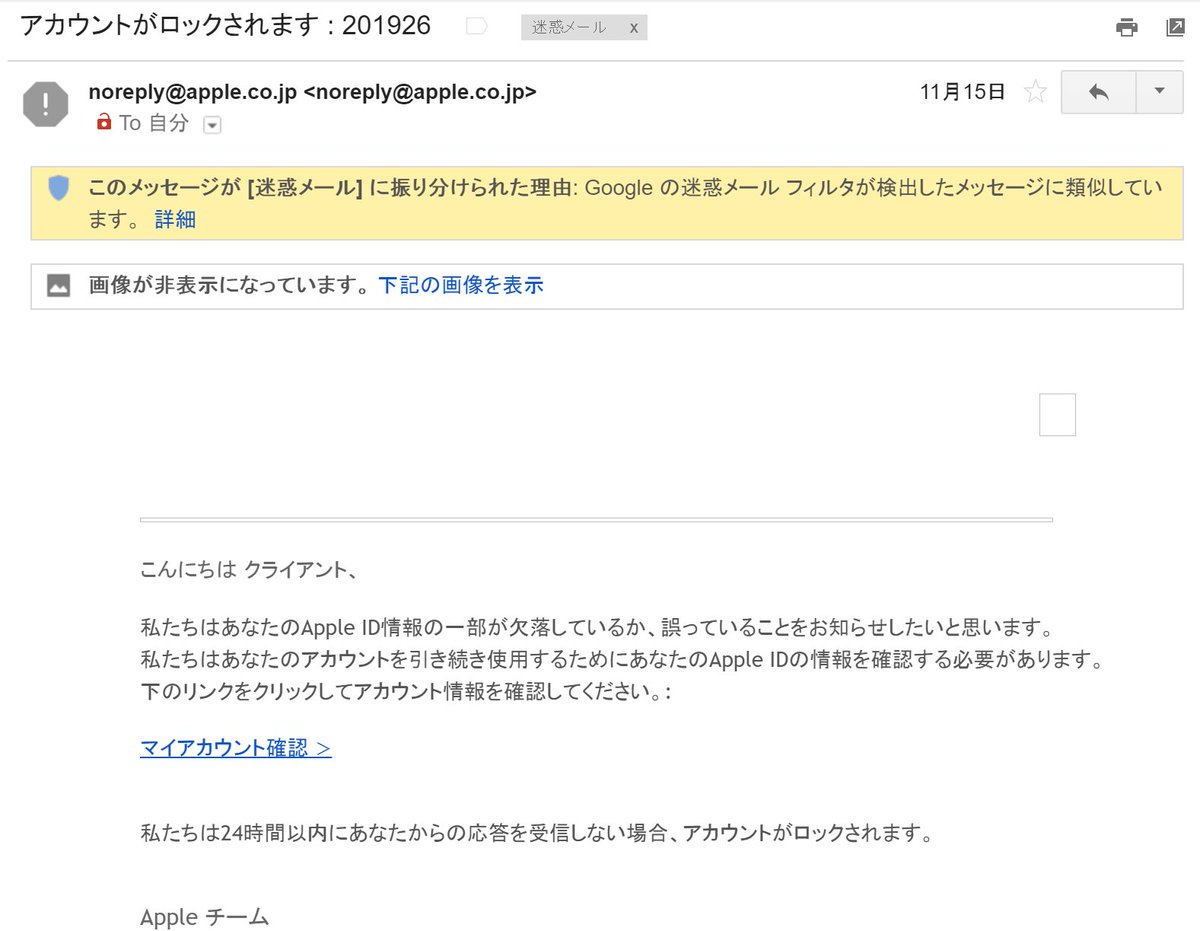1200x931 pixels.
Task: Click the spam warning sender avatar
Action: [x=46, y=104]
